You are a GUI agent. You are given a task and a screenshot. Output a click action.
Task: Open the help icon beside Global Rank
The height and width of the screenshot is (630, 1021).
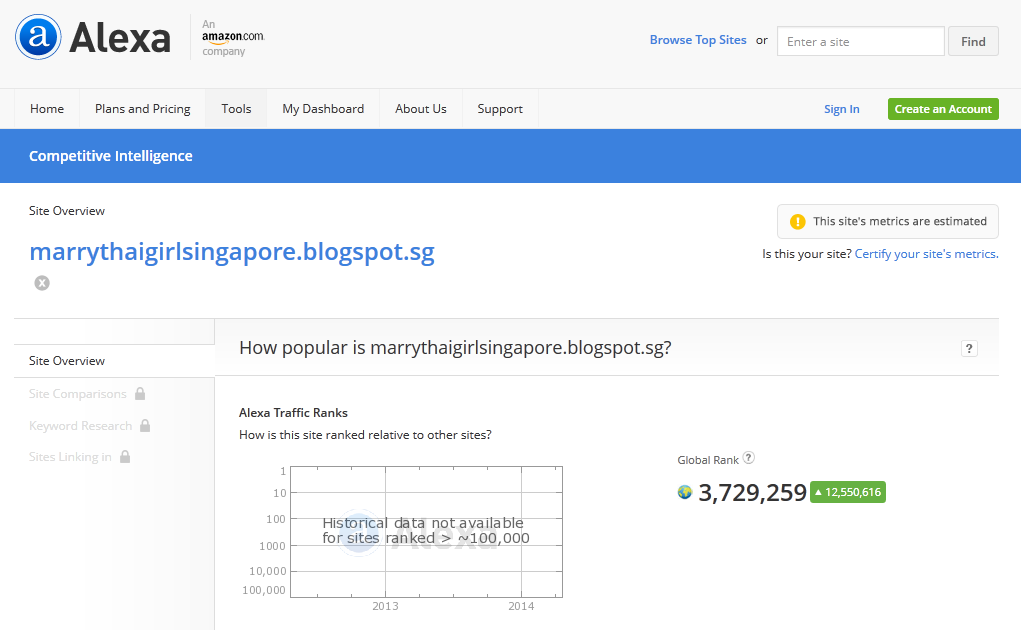pyautogui.click(x=749, y=458)
